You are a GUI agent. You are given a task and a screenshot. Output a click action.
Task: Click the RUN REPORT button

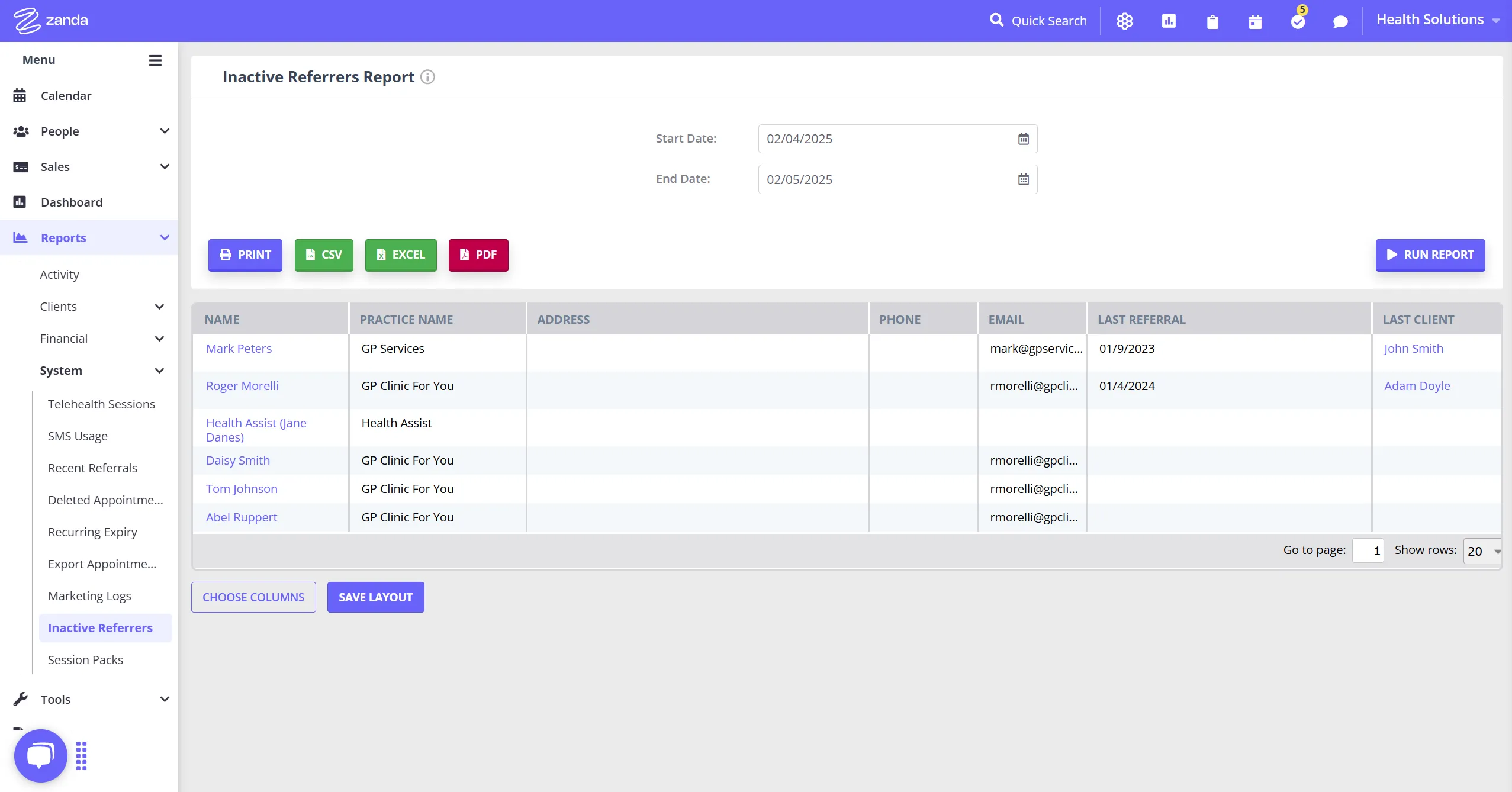pos(1430,255)
